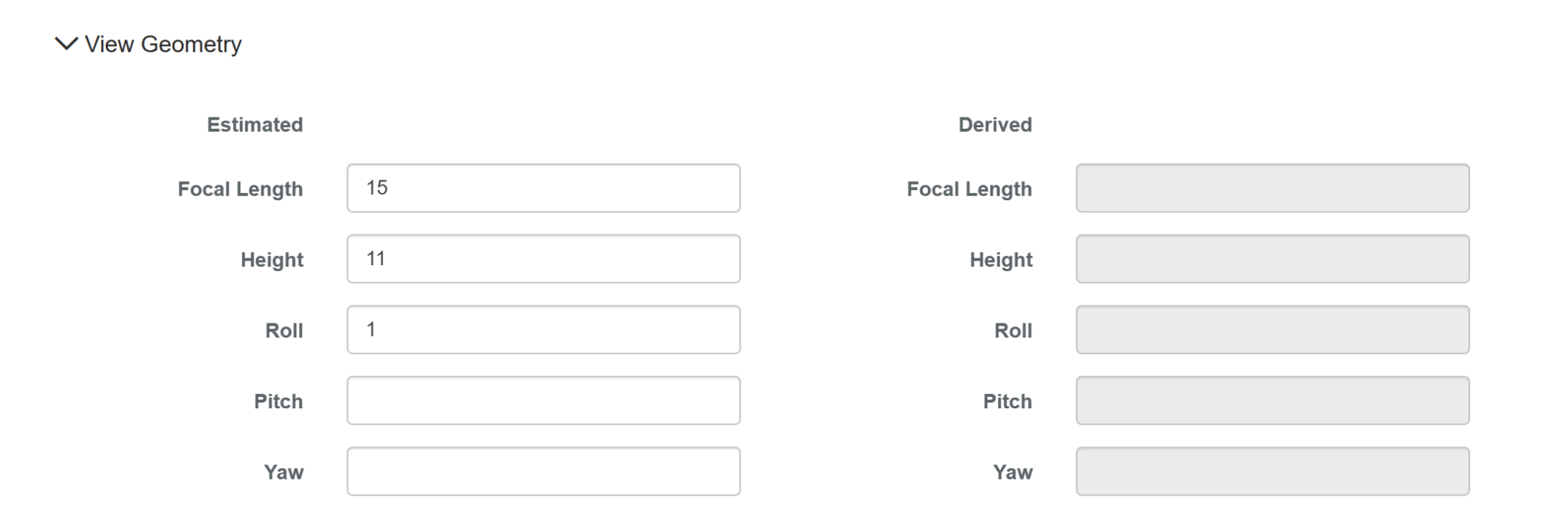Click the Yaw label under Estimated
Viewport: 1568px width, 524px height.
click(x=283, y=472)
